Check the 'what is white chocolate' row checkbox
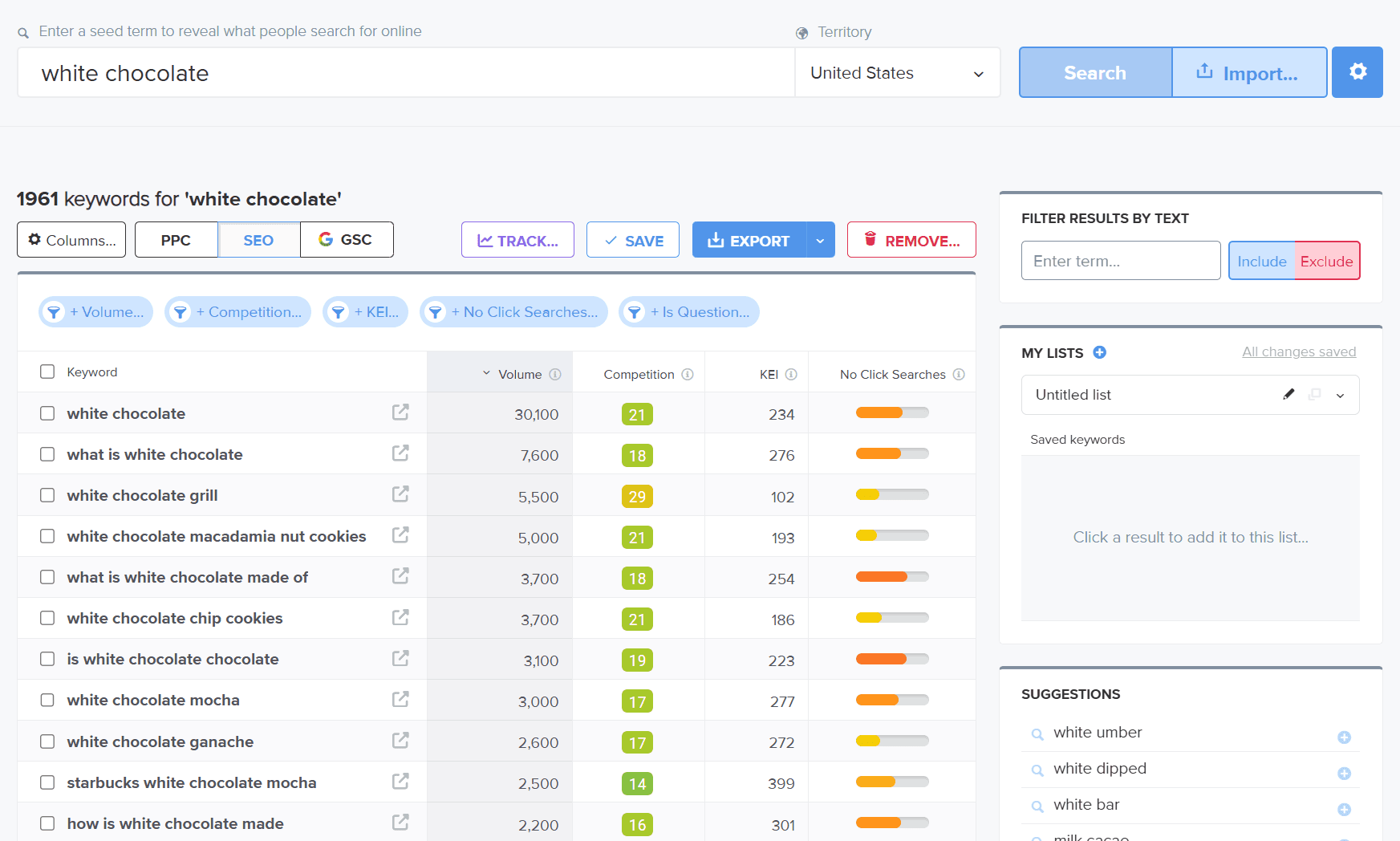Screen dimensions: 1400x841 [47, 454]
